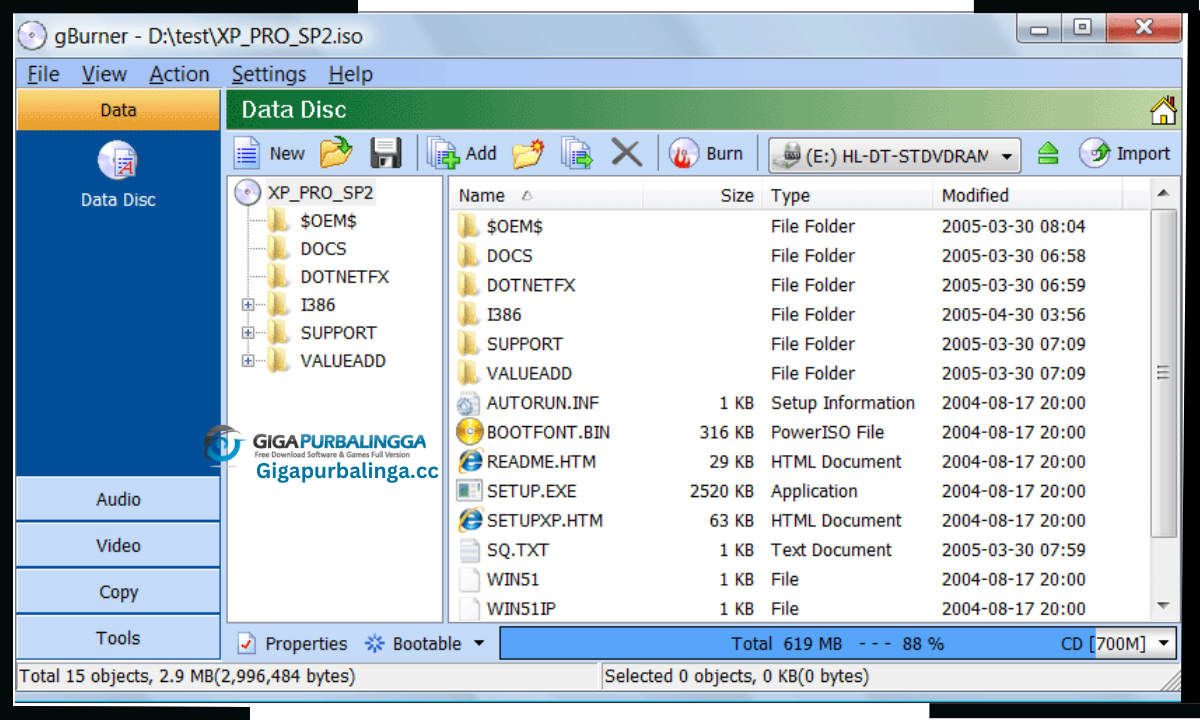Image resolution: width=1200 pixels, height=720 pixels.
Task: Open the Properties button at bottom
Action: [293, 643]
